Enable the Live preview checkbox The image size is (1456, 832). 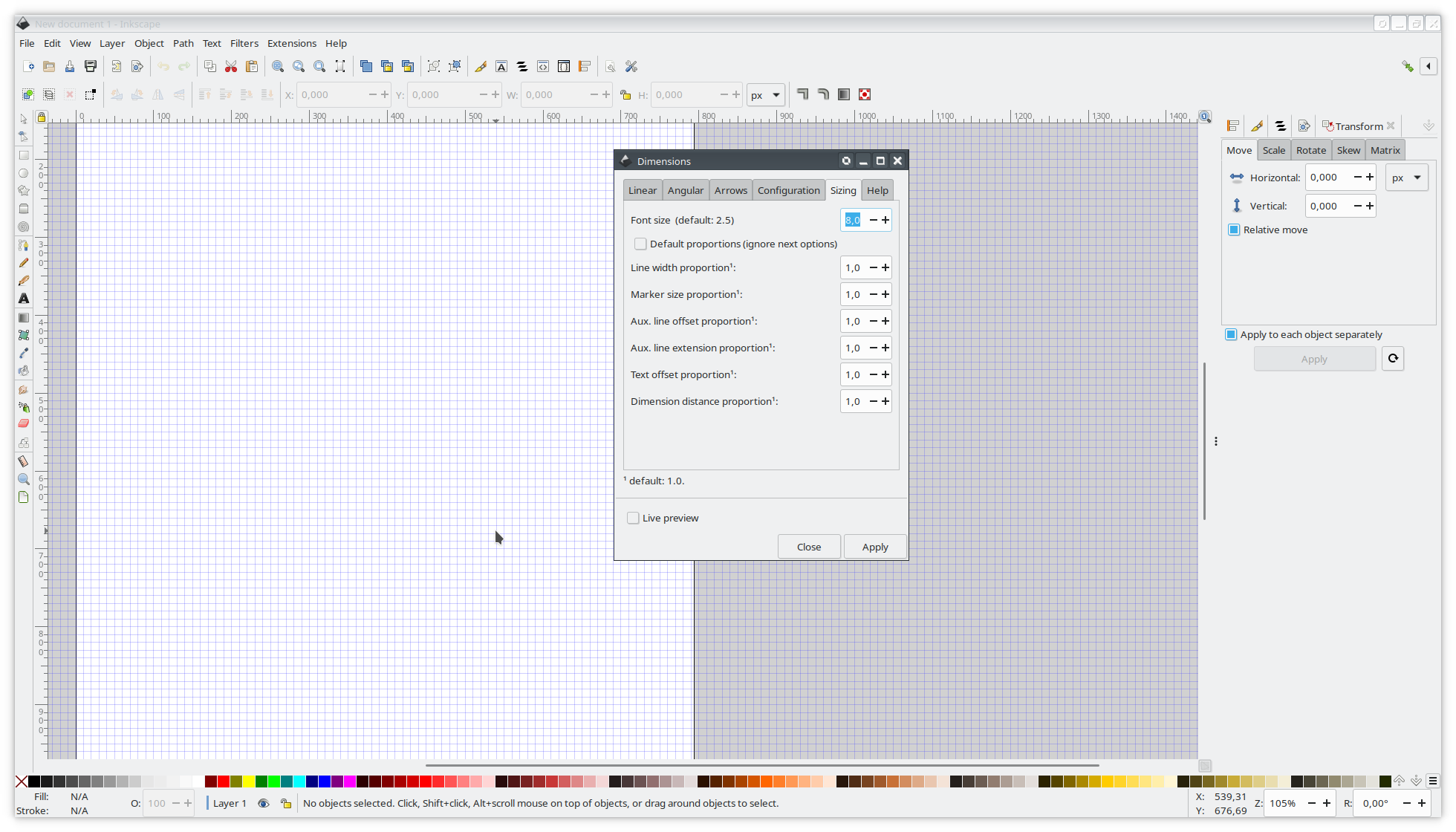633,519
